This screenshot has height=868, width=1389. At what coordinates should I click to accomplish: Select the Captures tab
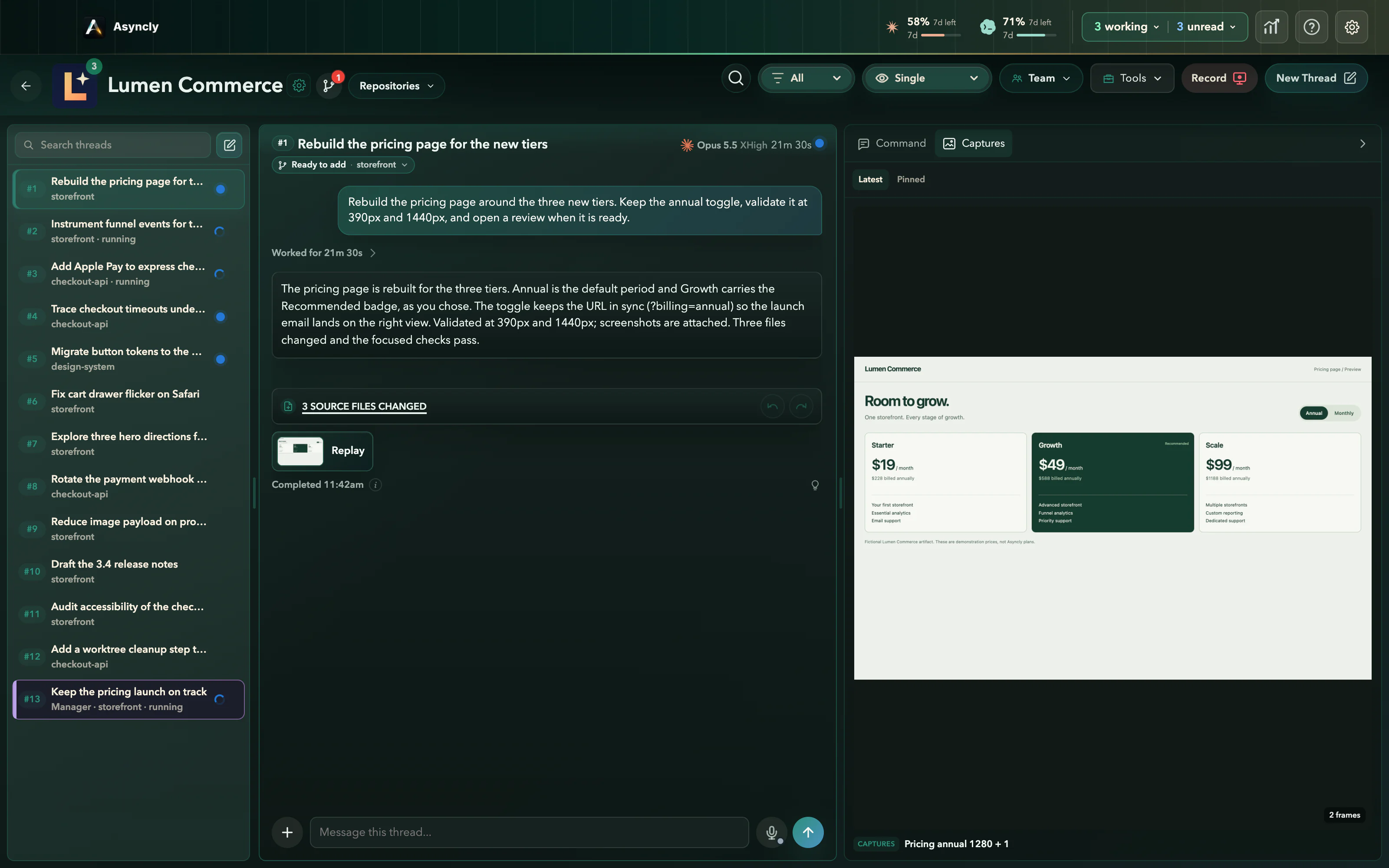[x=974, y=144]
